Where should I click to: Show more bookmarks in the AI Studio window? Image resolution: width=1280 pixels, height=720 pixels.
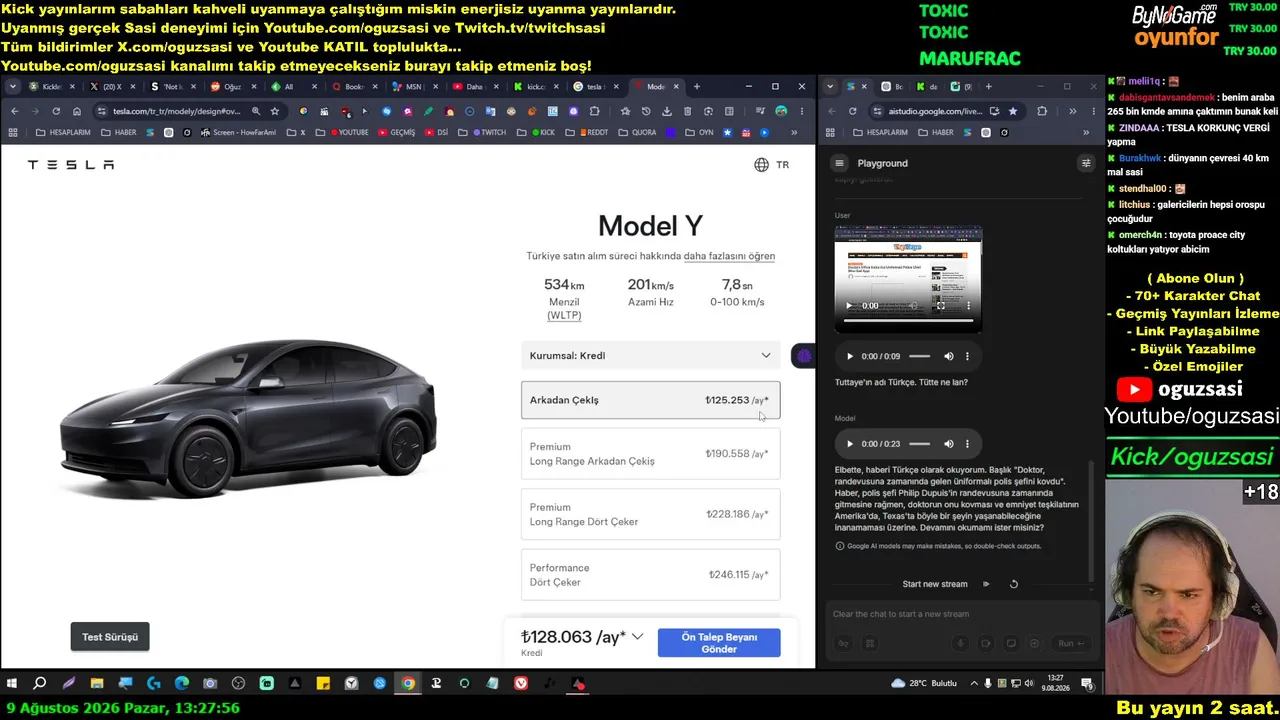(x=1085, y=133)
